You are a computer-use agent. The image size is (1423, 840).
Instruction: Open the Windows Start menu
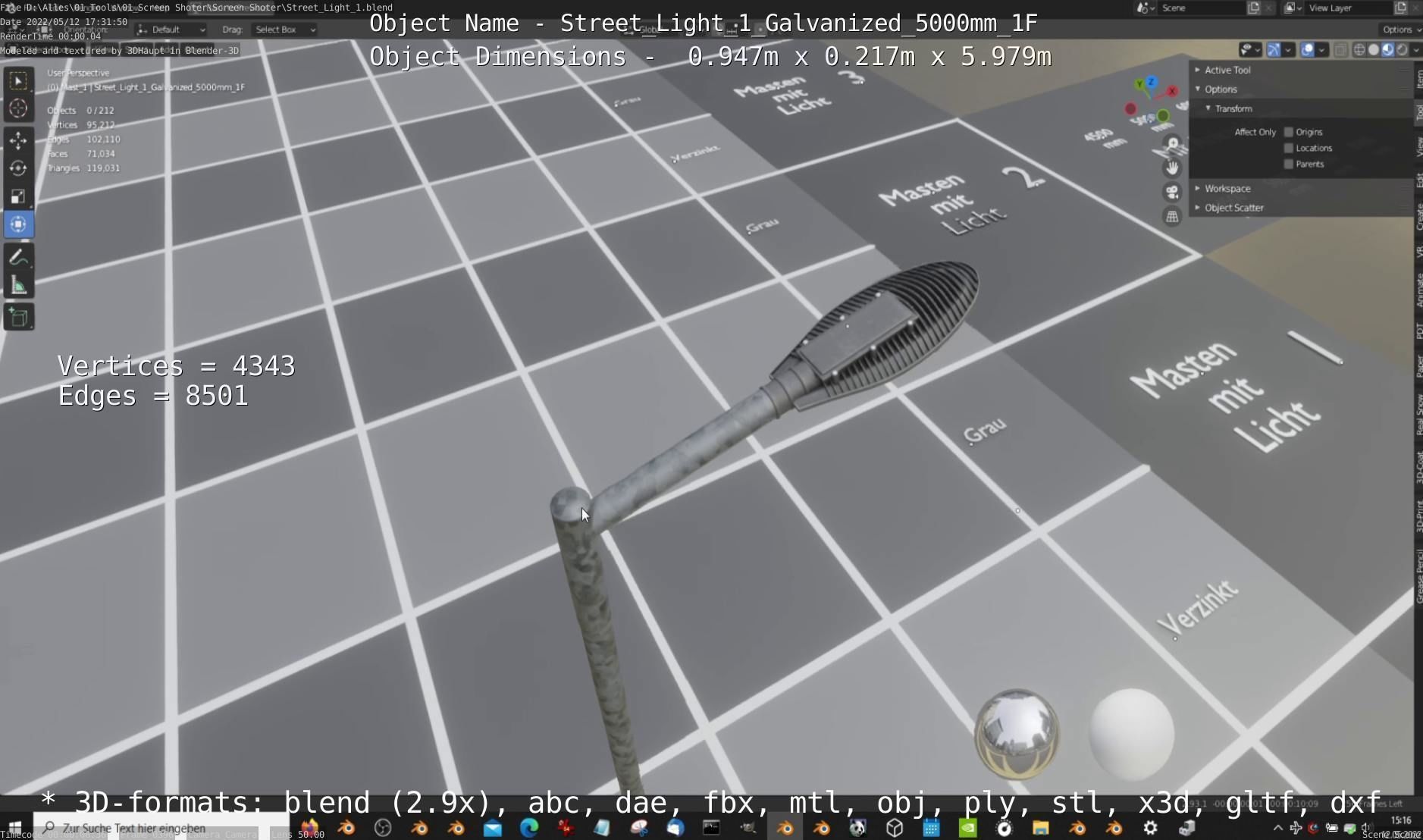click(x=15, y=828)
